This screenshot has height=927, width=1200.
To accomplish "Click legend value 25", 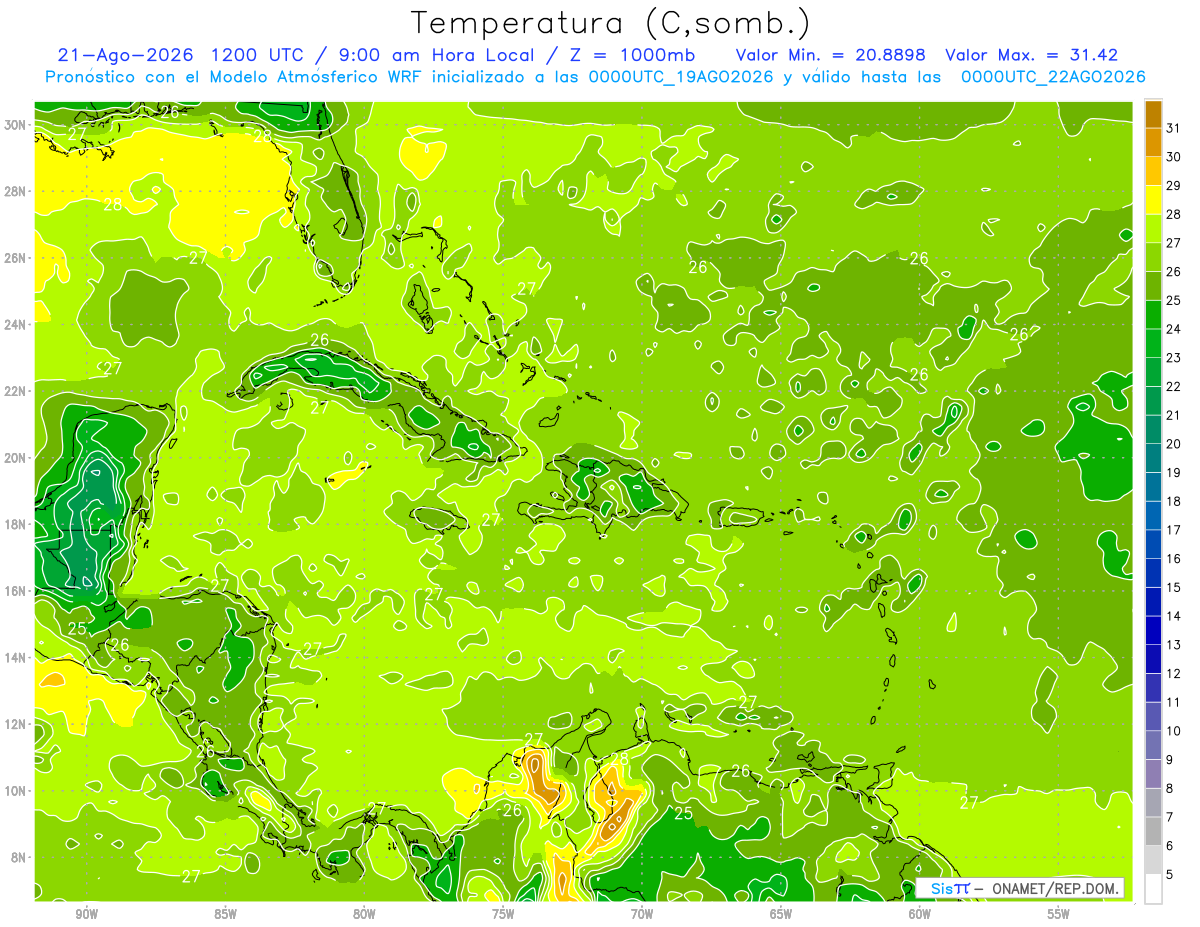I will [1174, 300].
